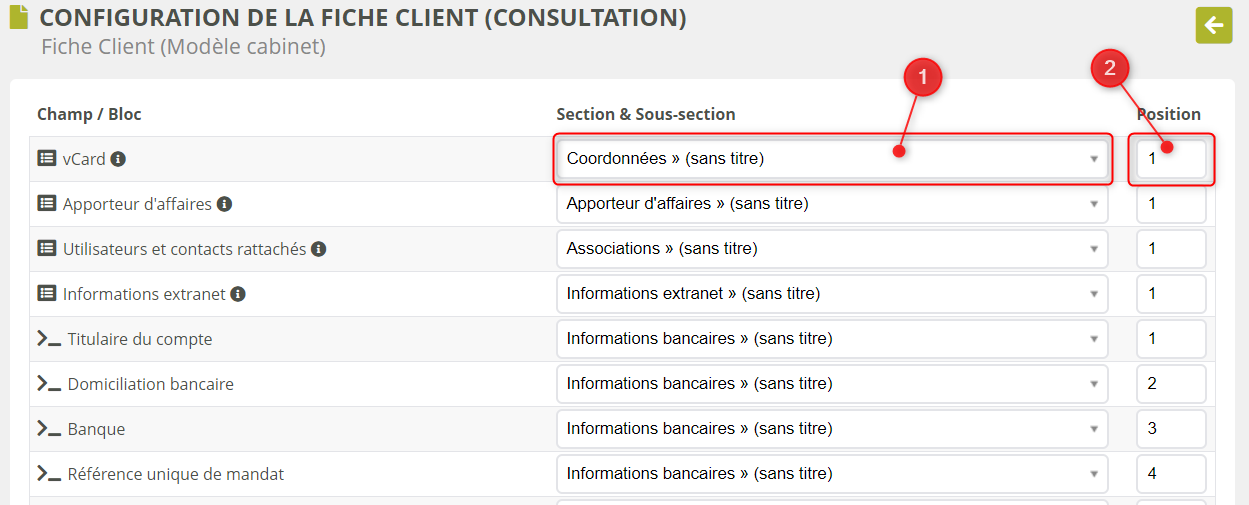The height and width of the screenshot is (505, 1249).
Task: Click the field icon before Banque
Action: click(x=49, y=429)
